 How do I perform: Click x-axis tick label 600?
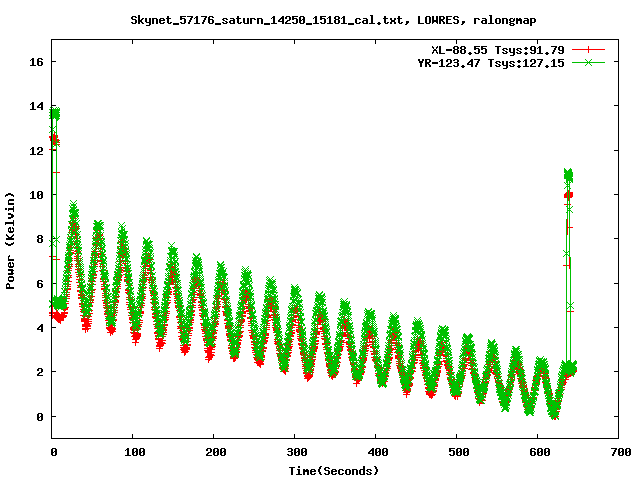539,452
